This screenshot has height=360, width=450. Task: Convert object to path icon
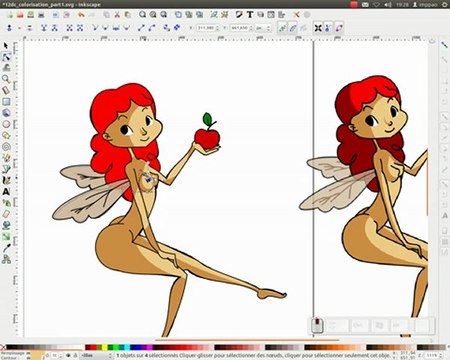[167, 28]
